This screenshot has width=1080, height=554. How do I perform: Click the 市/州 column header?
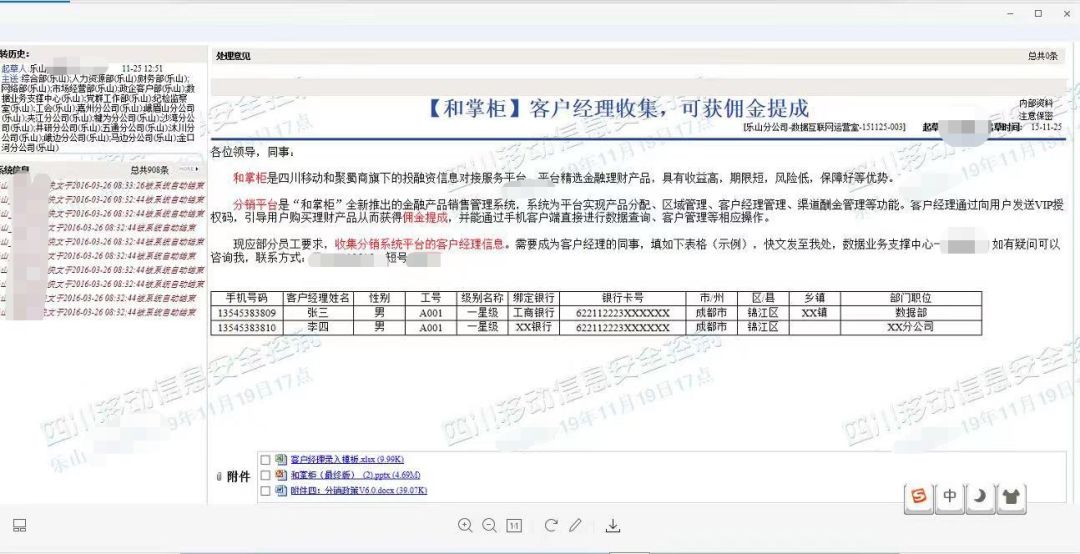click(x=712, y=298)
